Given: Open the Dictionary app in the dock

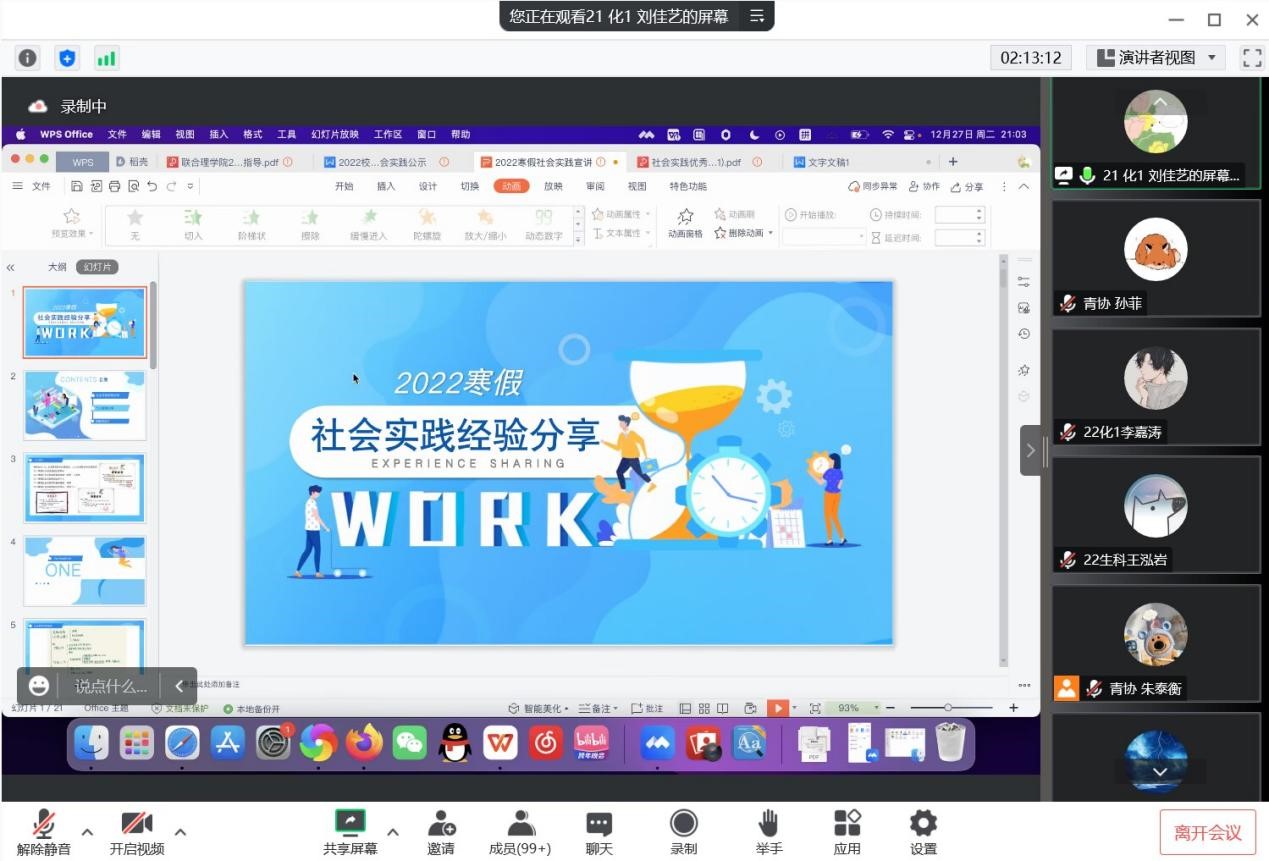Looking at the screenshot, I should point(749,743).
